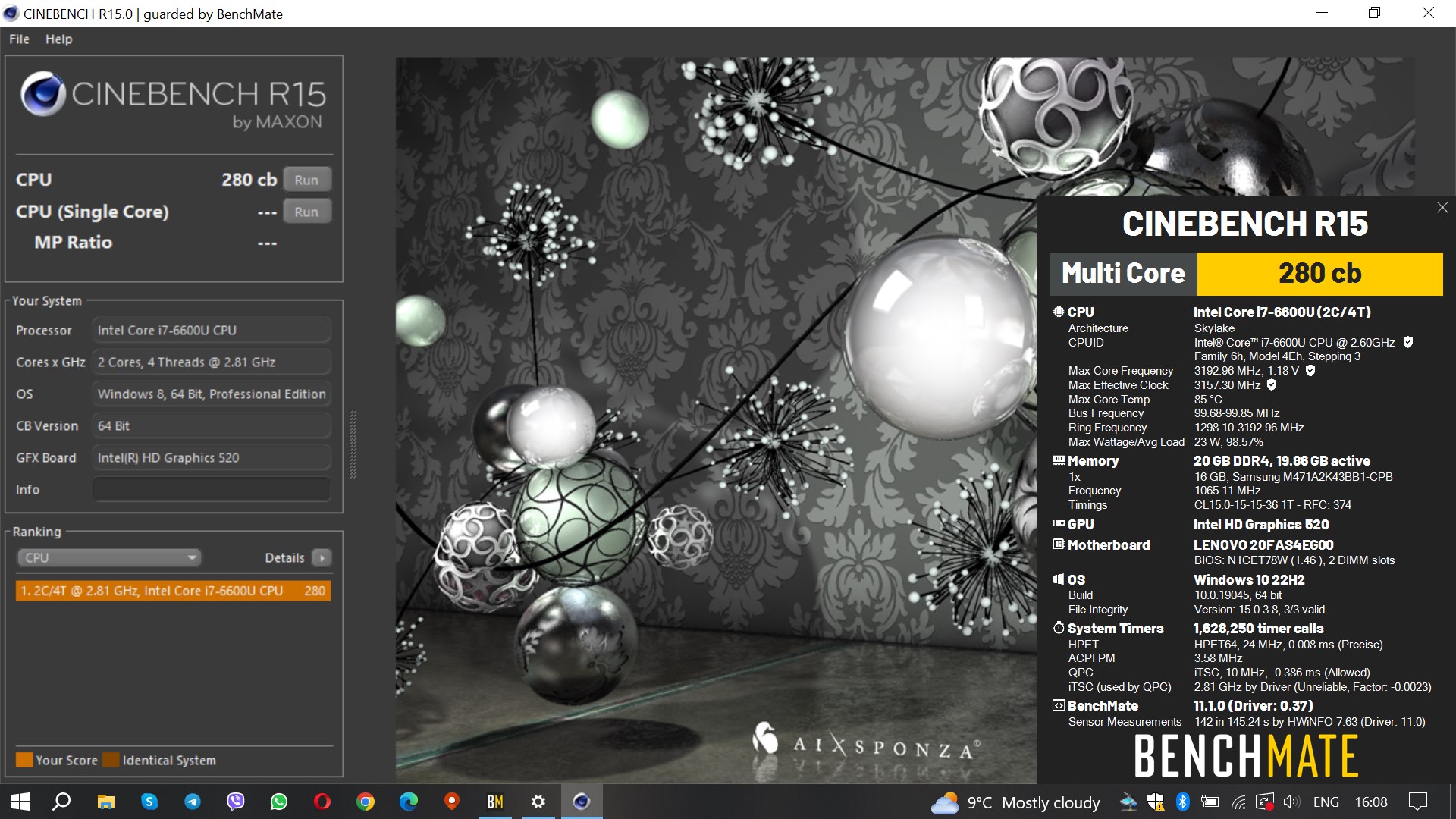Open Windows Search from taskbar

coord(62,802)
